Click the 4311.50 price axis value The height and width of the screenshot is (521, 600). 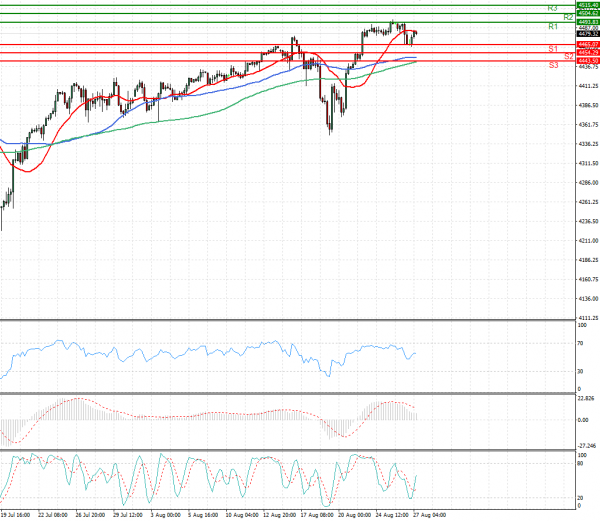coord(588,163)
